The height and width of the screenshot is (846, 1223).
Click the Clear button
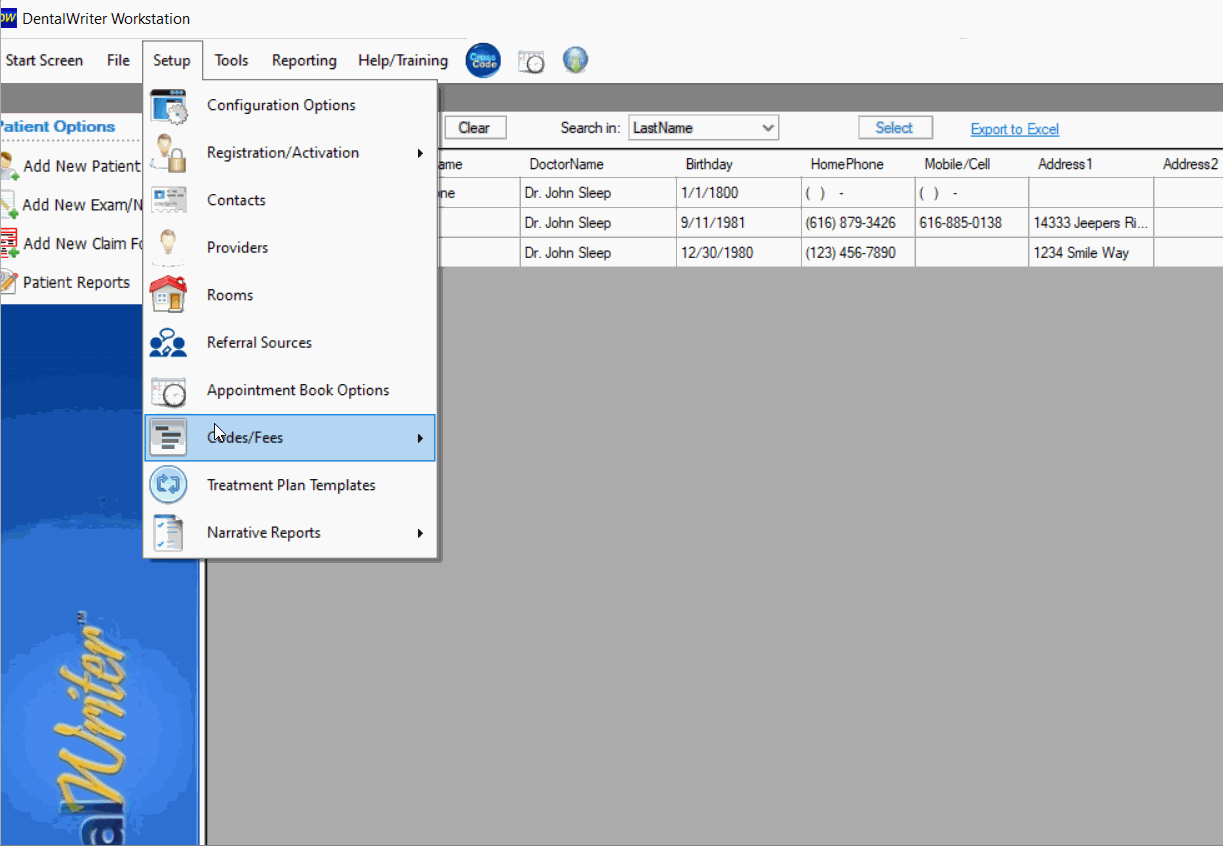click(x=474, y=128)
